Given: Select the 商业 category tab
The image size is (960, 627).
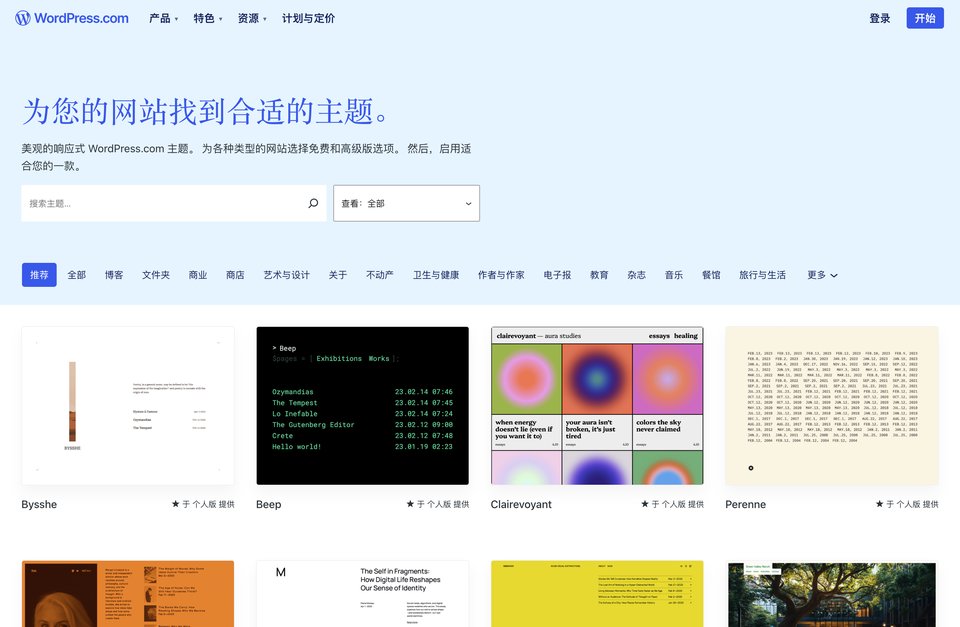Looking at the screenshot, I should (198, 275).
